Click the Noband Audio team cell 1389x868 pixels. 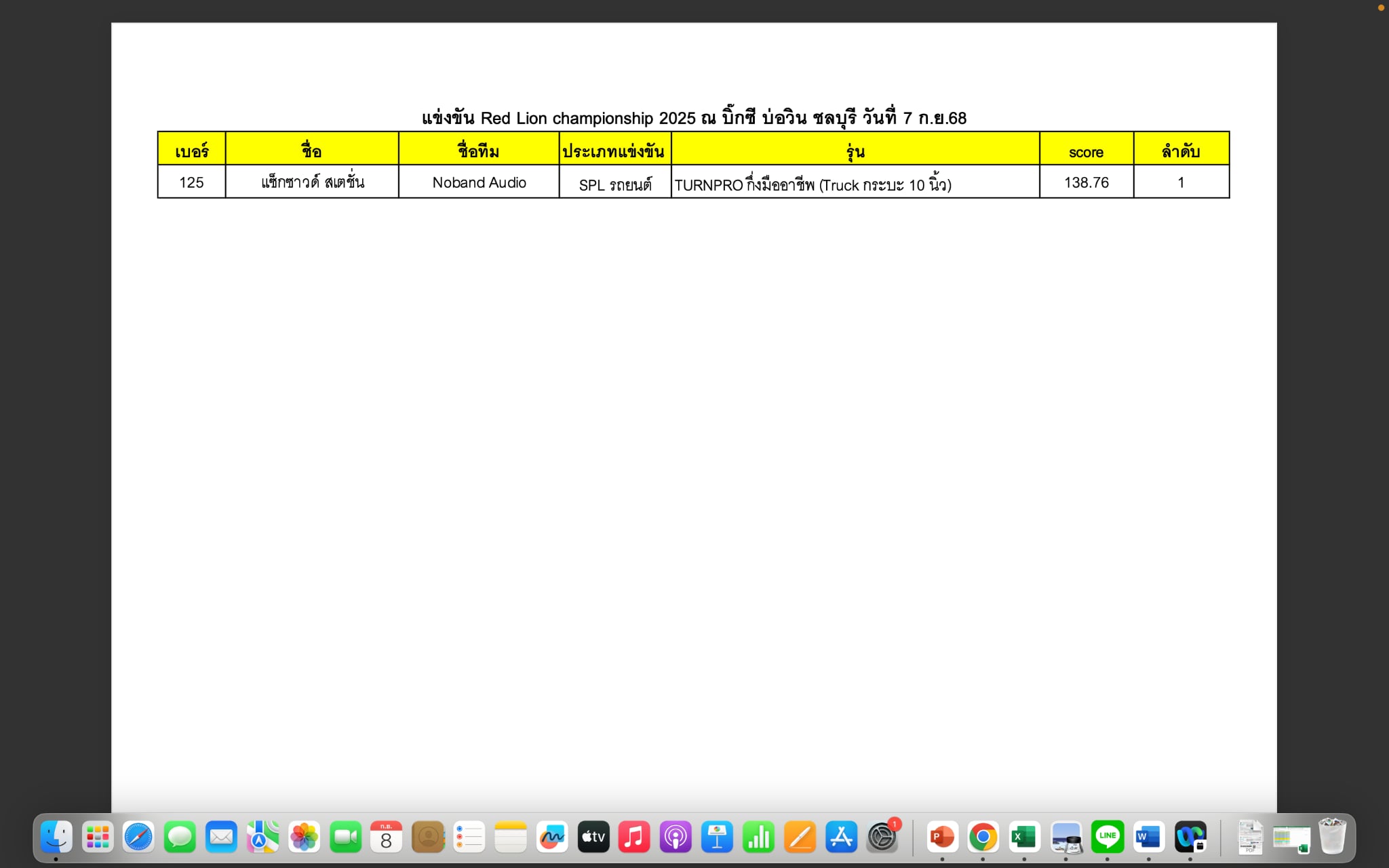[x=479, y=182]
